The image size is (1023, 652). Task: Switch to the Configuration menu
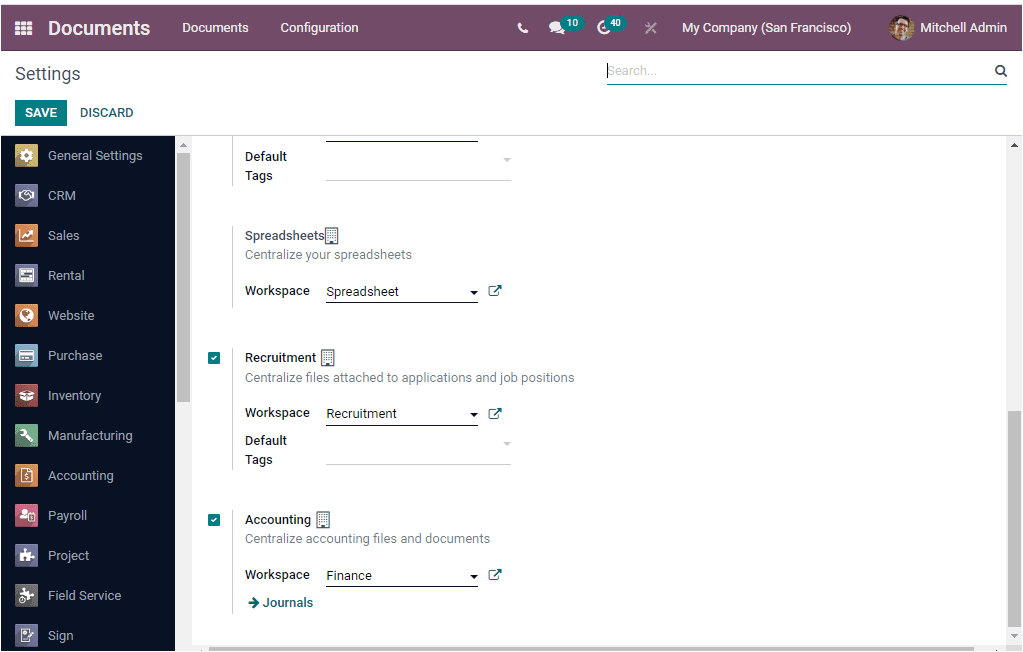click(x=319, y=28)
